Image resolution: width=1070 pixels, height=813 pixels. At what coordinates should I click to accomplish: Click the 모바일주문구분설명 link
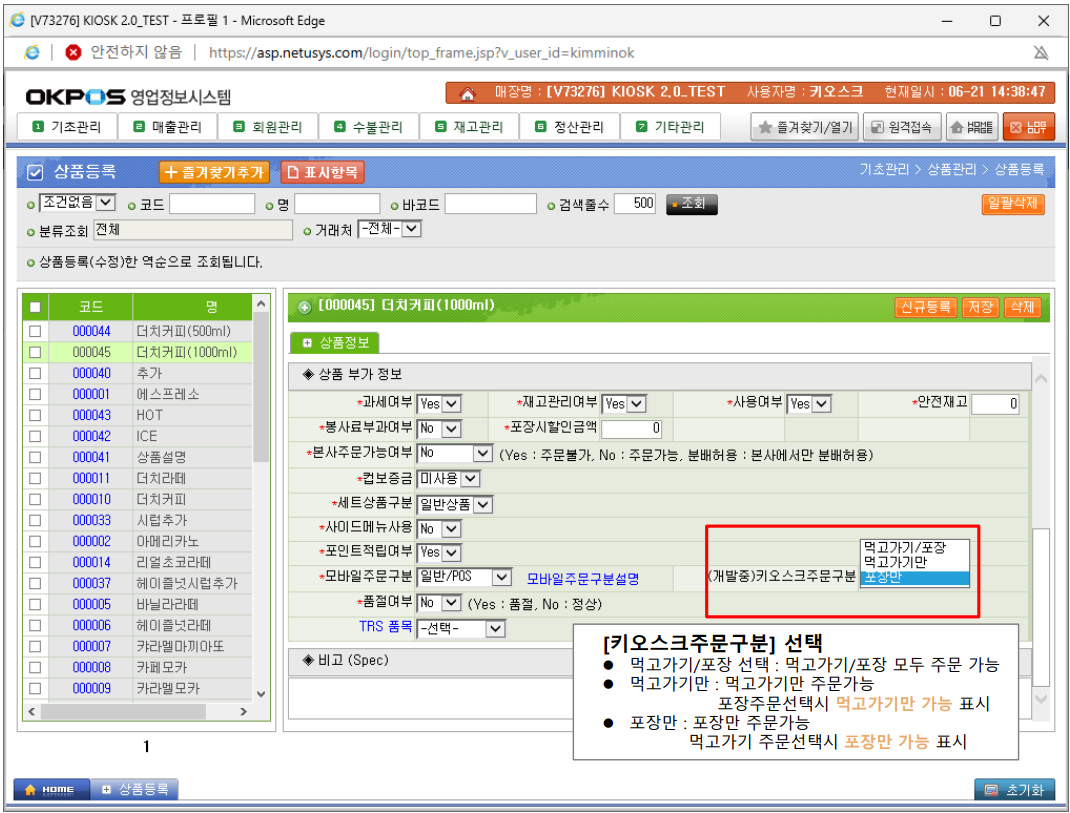pyautogui.click(x=582, y=579)
